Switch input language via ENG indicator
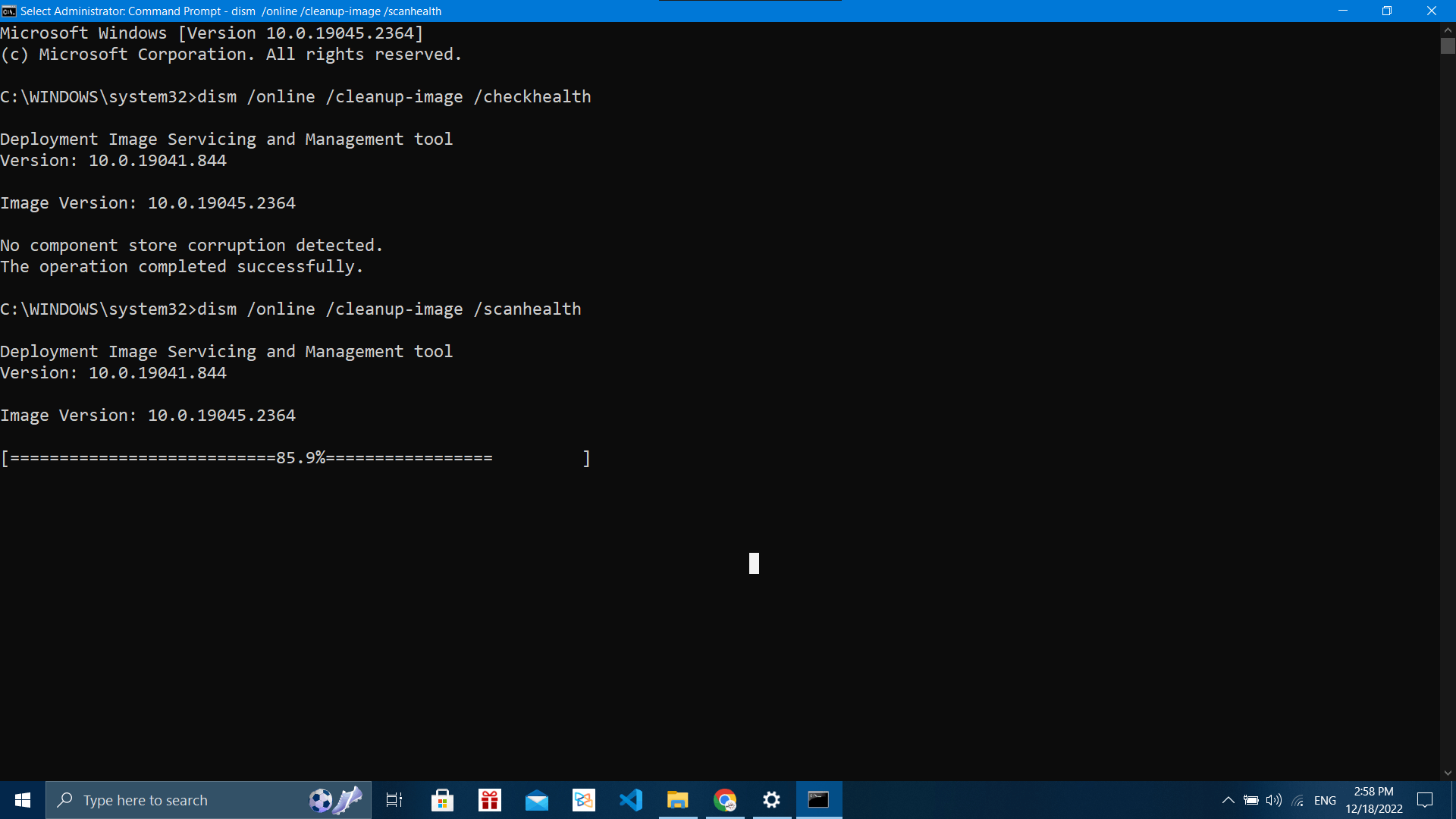The height and width of the screenshot is (819, 1456). click(x=1325, y=800)
